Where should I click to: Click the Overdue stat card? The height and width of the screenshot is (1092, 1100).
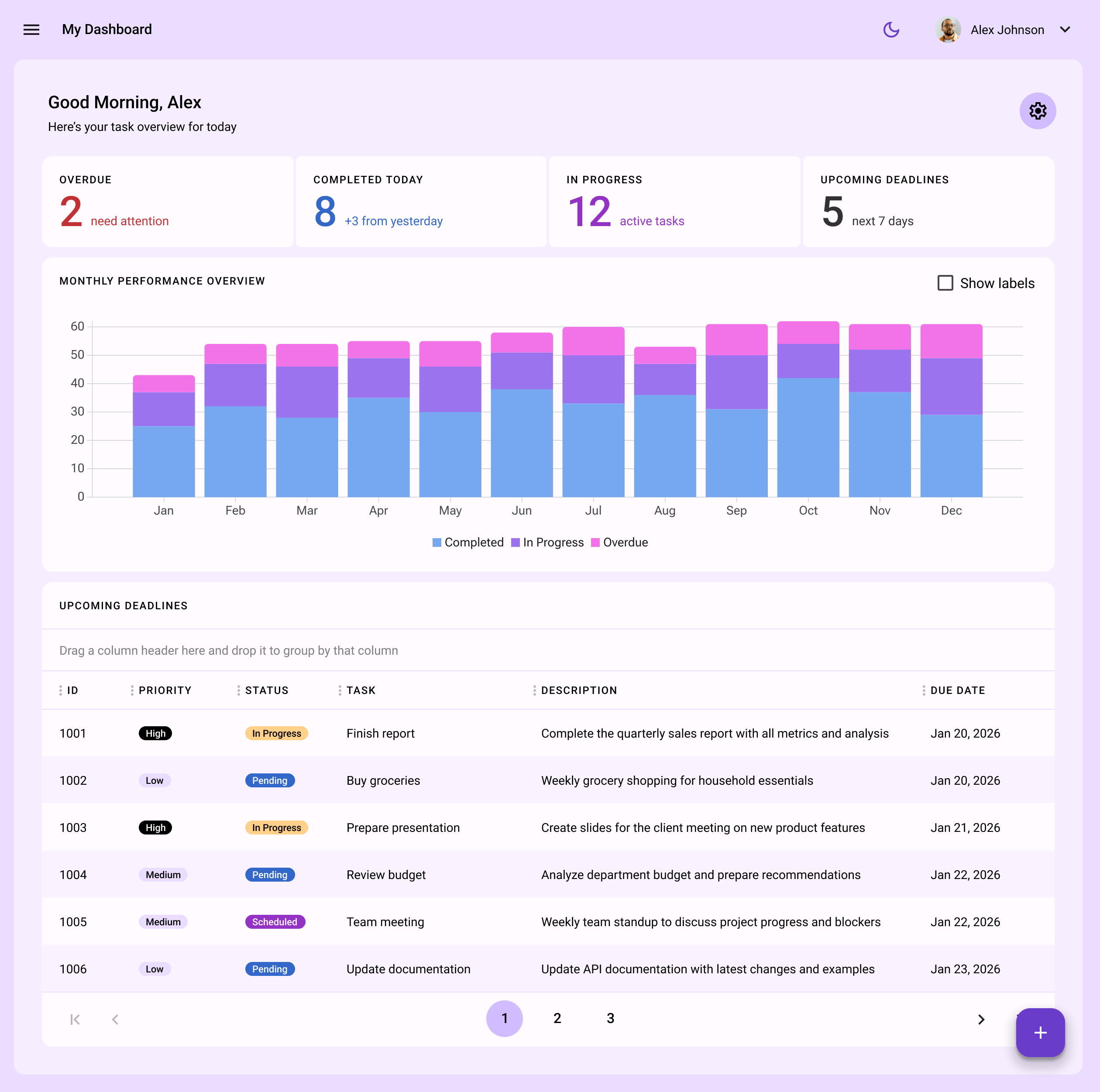click(167, 202)
